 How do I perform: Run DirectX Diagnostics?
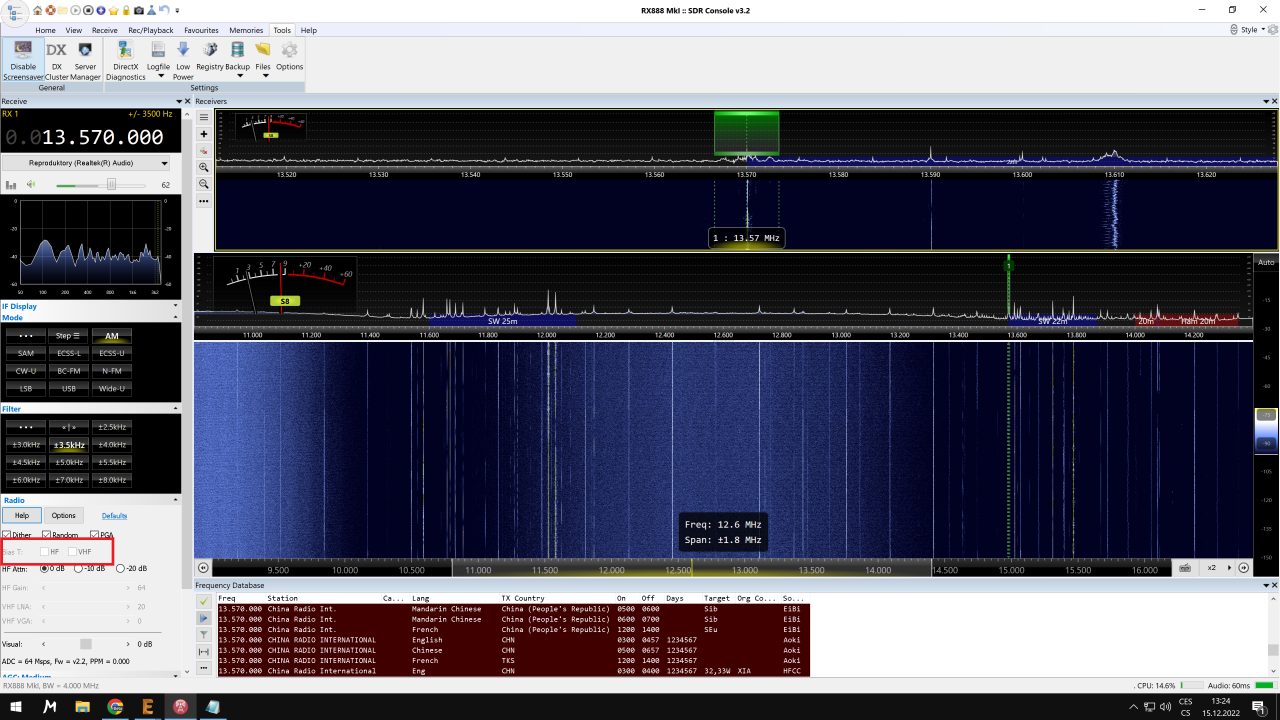pos(126,56)
